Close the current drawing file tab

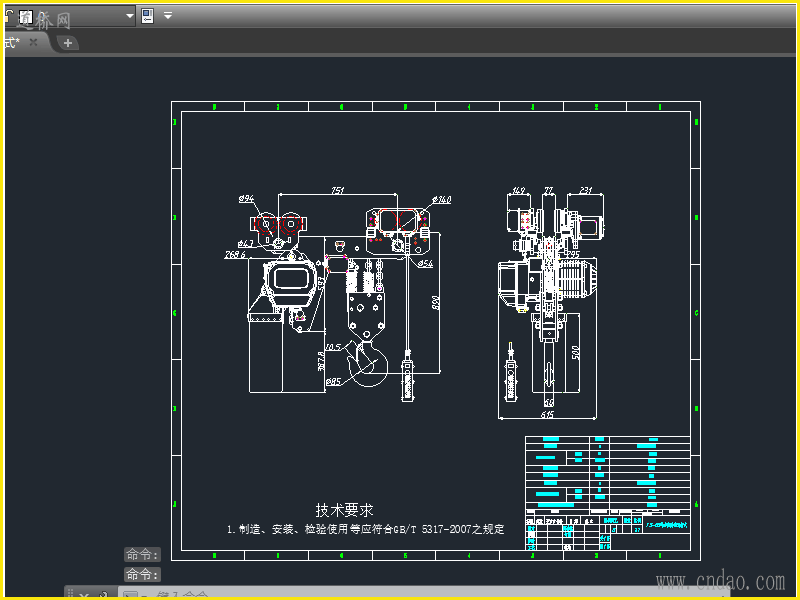click(33, 42)
